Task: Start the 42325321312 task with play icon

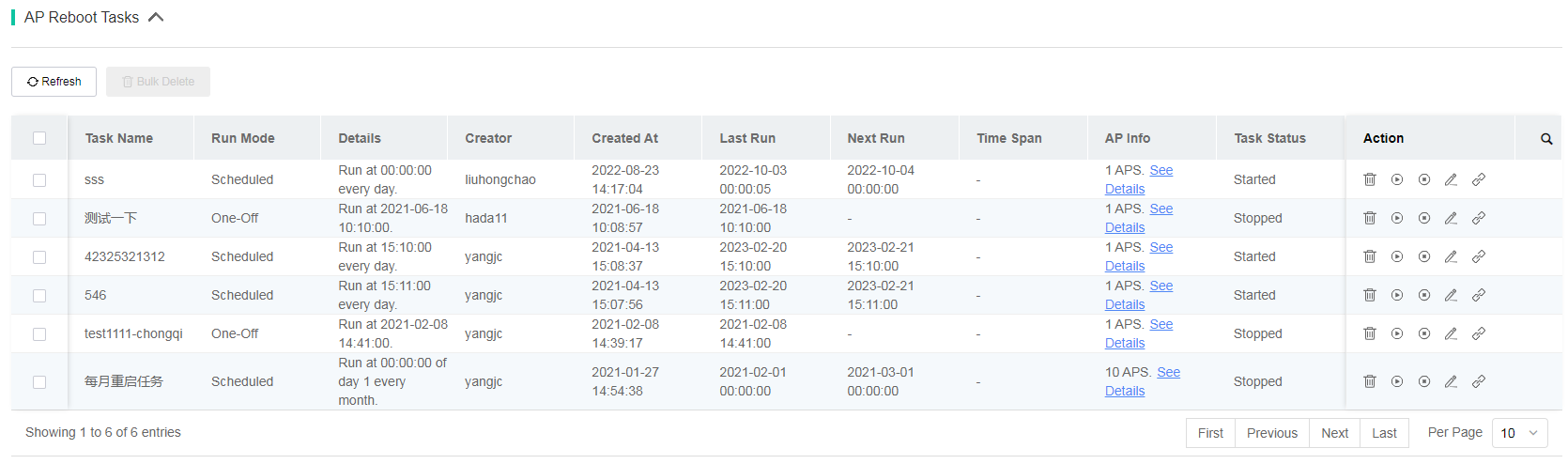Action: (x=1397, y=256)
